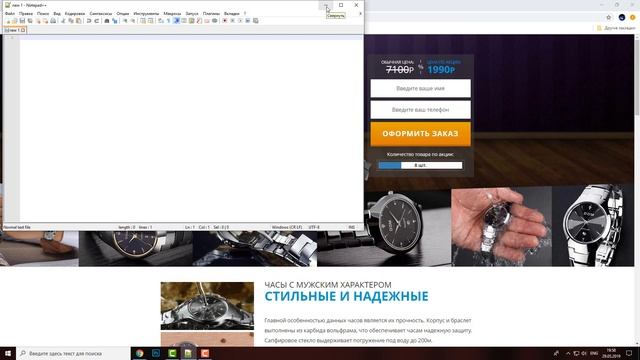Image resolution: width=640 pixels, height=360 pixels.
Task: Click the Print toolbar icon in Notepad++
Action: pyautogui.click(x=53, y=21)
